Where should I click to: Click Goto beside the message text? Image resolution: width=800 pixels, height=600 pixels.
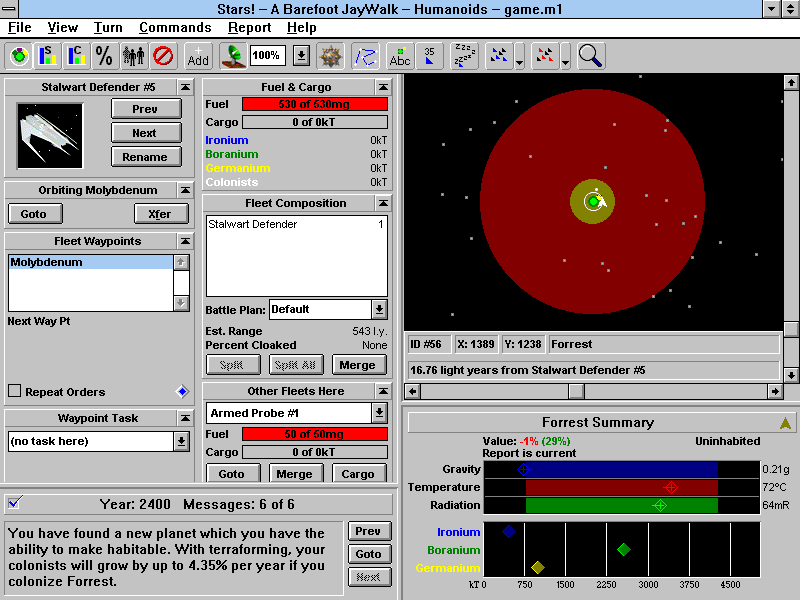(369, 555)
